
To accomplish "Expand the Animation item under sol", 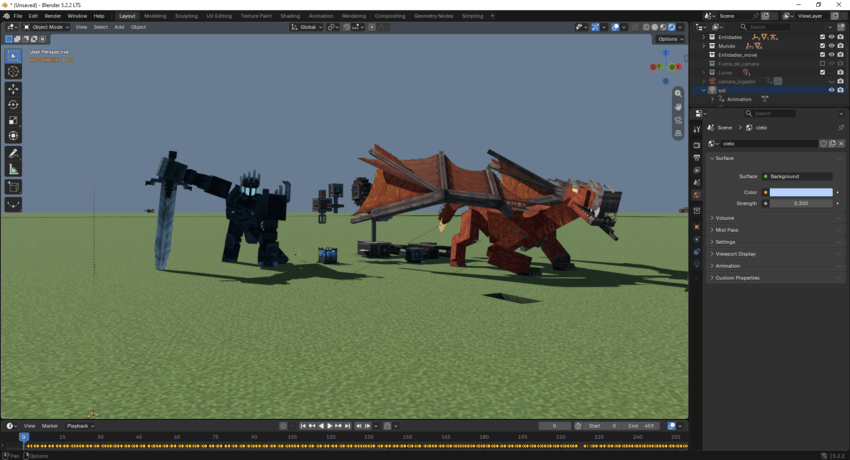I will pos(712,99).
